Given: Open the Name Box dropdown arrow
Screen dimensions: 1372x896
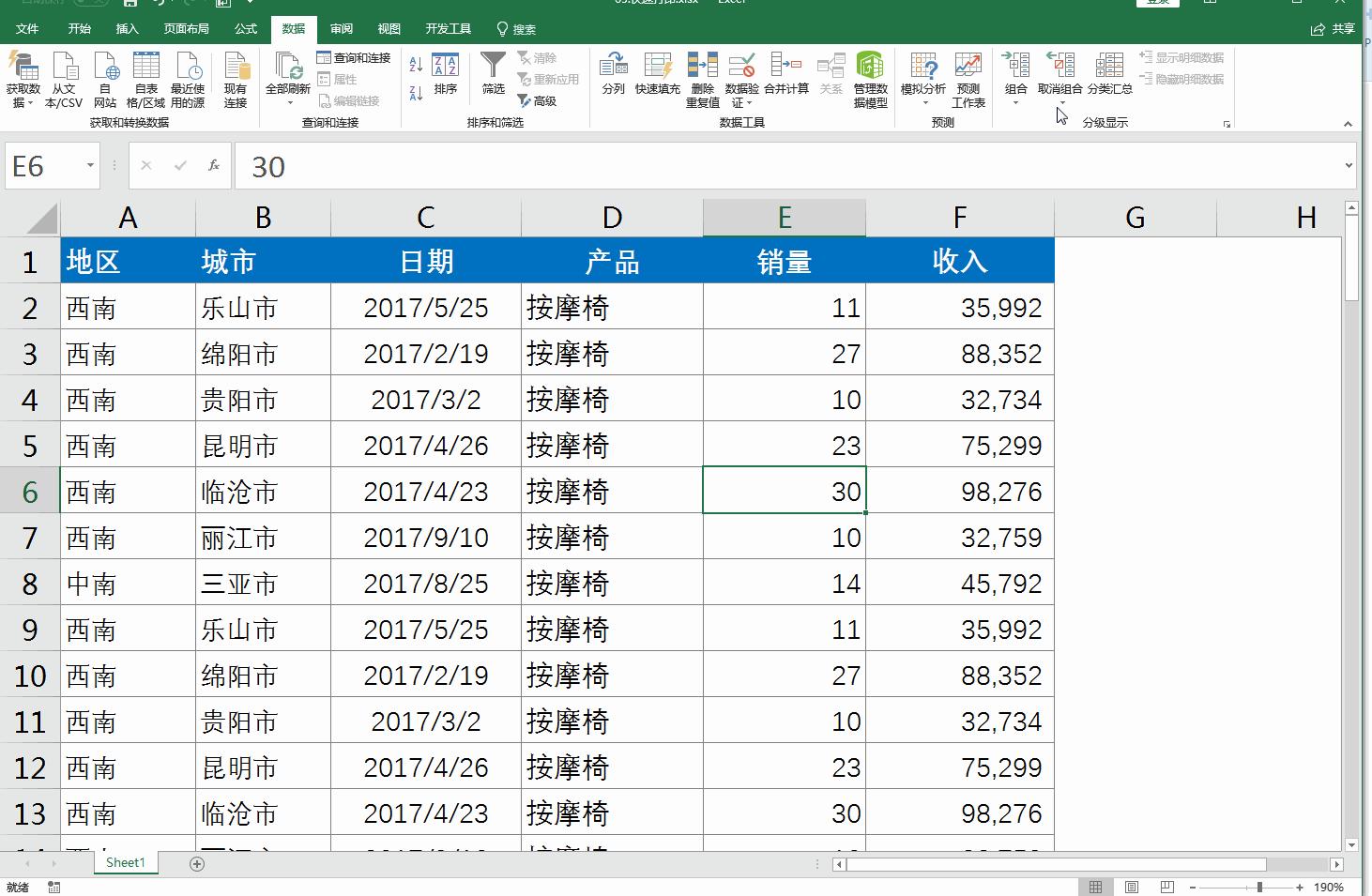Looking at the screenshot, I should click(x=89, y=165).
